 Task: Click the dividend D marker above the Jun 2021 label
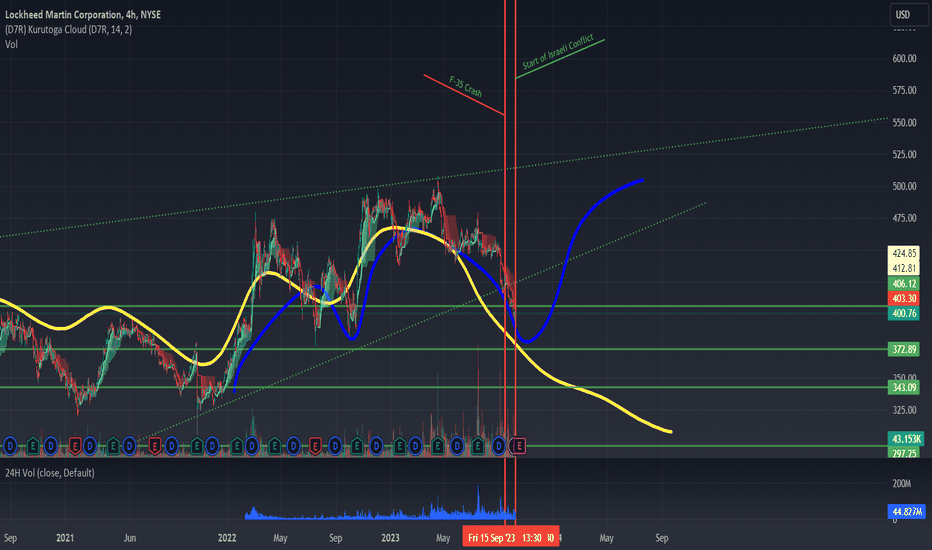point(129,445)
